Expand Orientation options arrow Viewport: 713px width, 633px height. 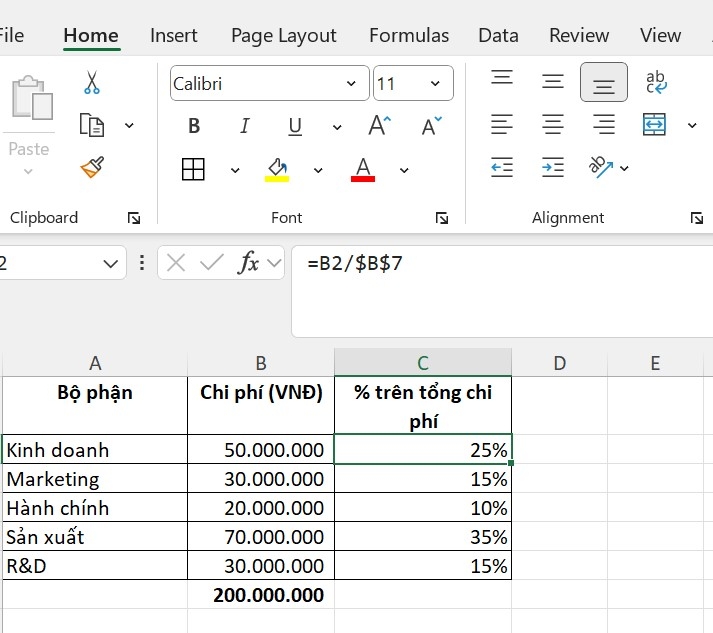coord(624,168)
